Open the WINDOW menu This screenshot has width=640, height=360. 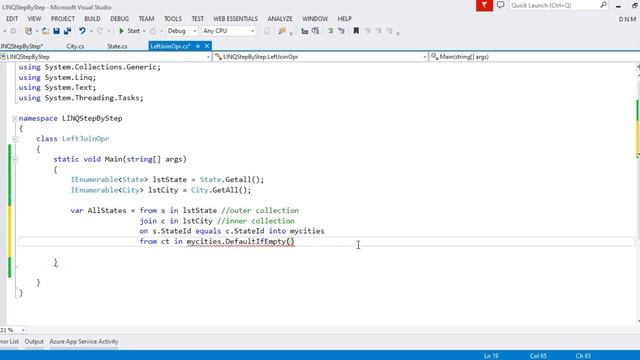click(x=315, y=19)
